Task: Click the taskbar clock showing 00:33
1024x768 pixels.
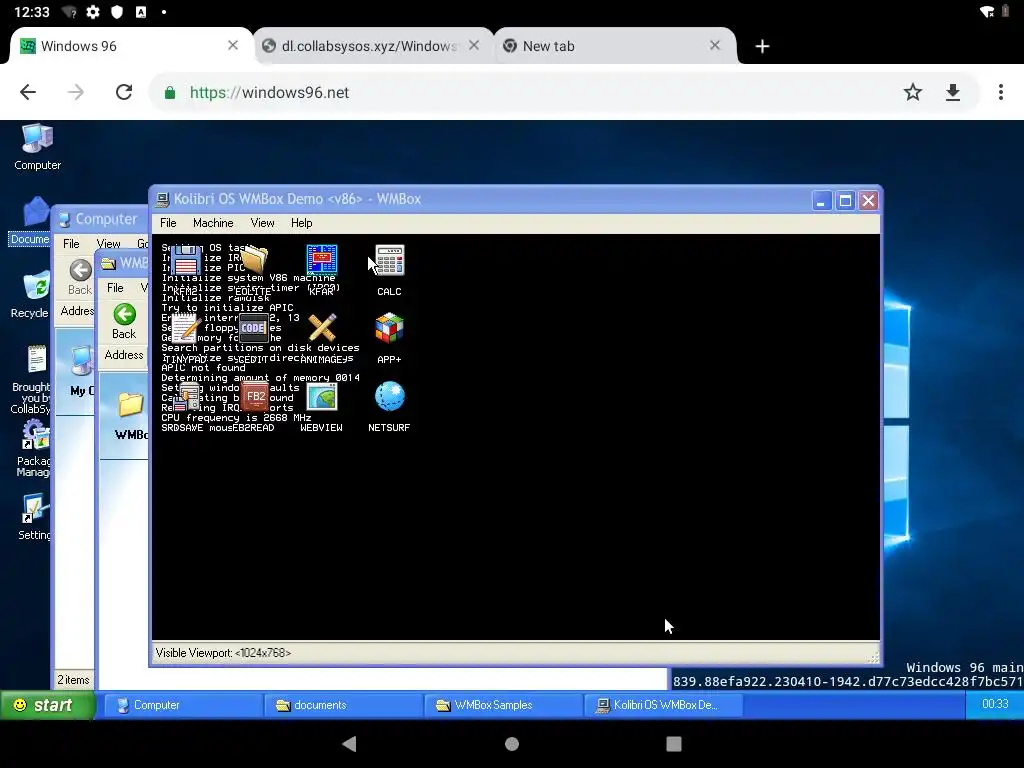Action: point(995,704)
